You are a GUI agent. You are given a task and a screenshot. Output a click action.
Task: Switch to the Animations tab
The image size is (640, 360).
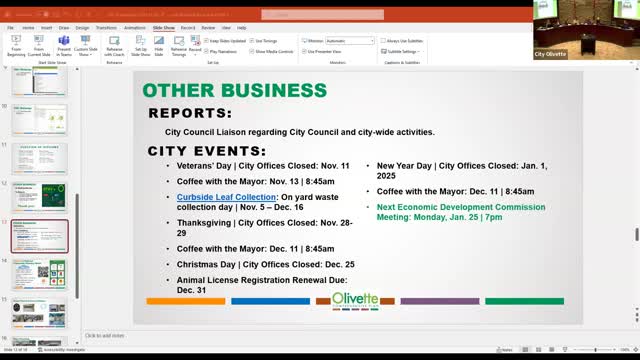135,28
